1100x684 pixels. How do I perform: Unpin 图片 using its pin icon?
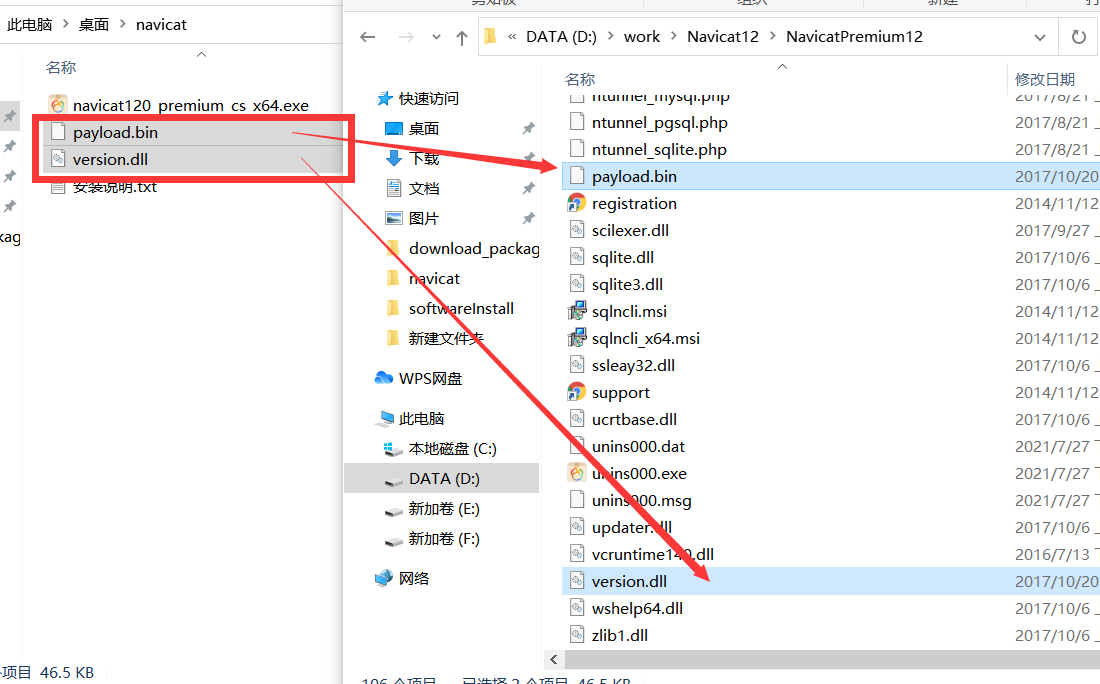[x=528, y=219]
